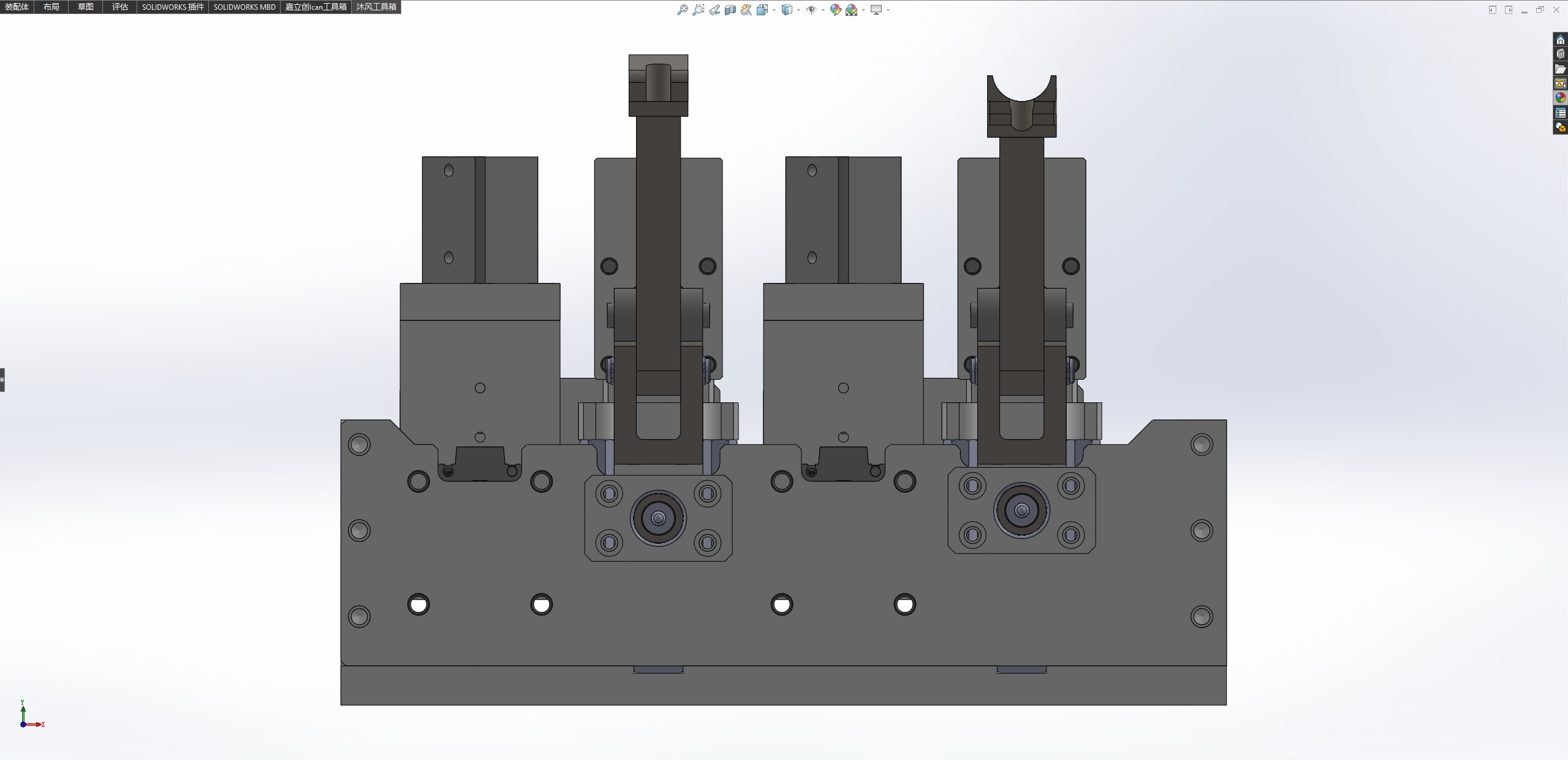1568x760 pixels.
Task: Open the 沐风工具箱 tab
Action: tap(376, 7)
